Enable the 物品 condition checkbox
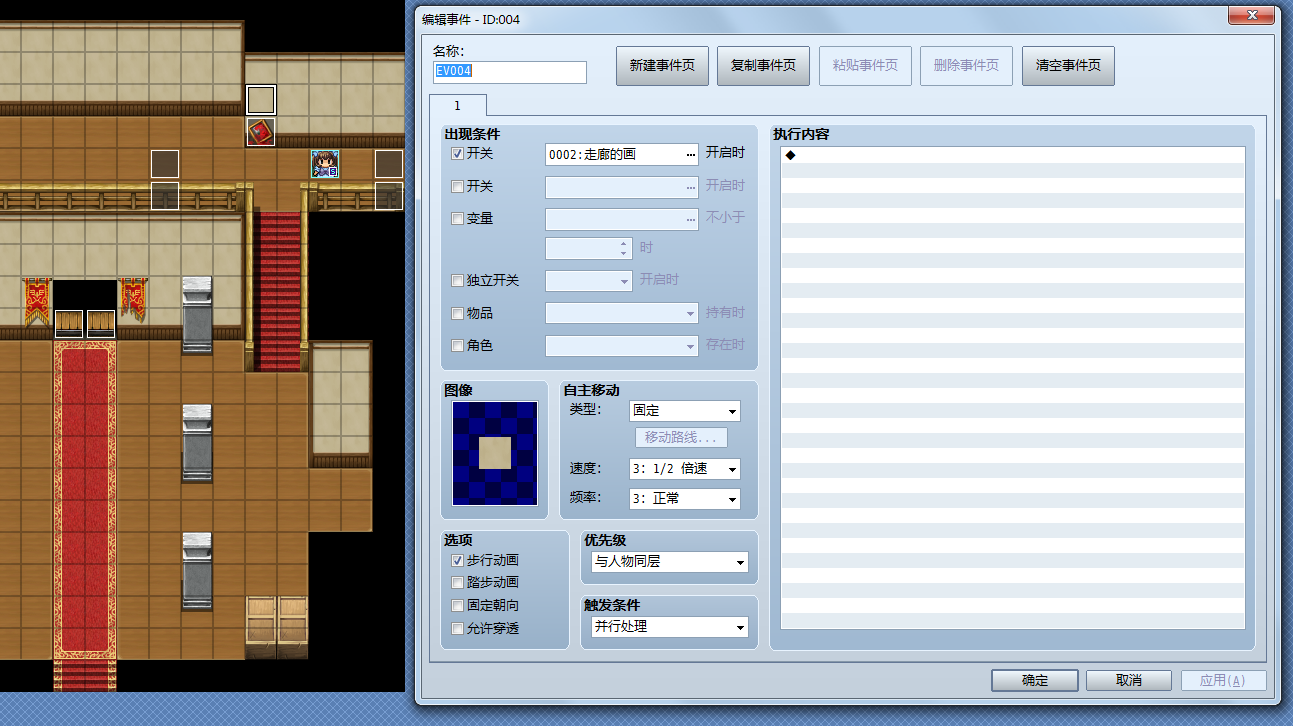 [x=458, y=313]
